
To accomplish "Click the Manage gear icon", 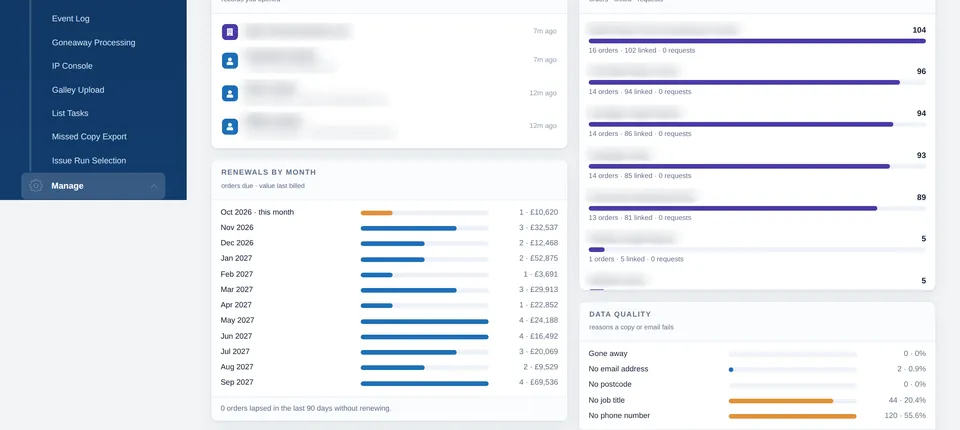I will coord(36,186).
